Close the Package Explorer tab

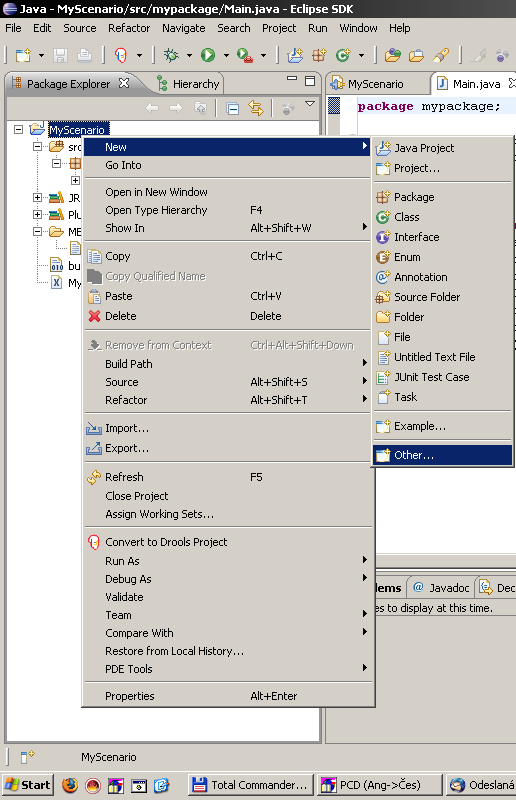click(x=124, y=83)
